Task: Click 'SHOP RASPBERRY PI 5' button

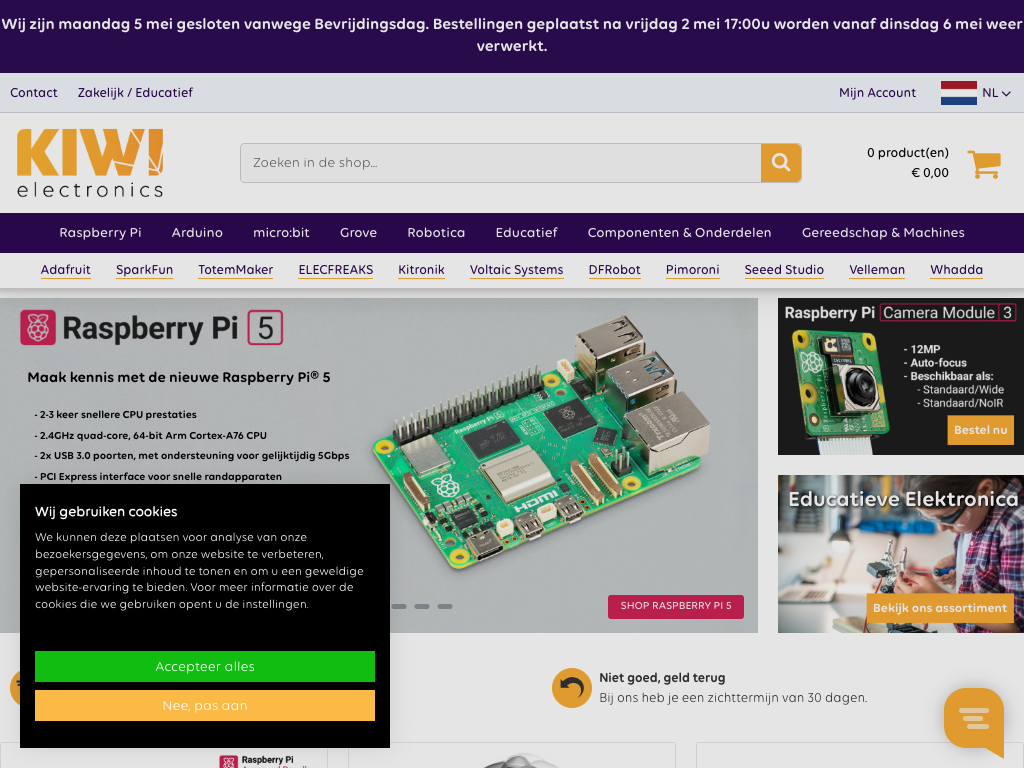Action: click(x=676, y=606)
